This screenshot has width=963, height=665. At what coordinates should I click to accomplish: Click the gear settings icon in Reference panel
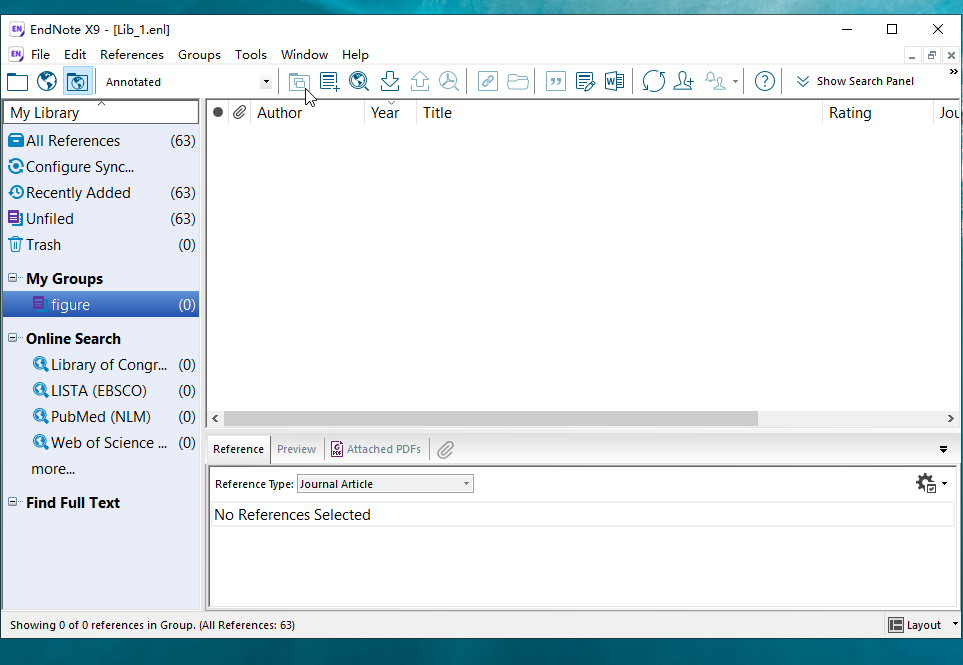coord(926,483)
